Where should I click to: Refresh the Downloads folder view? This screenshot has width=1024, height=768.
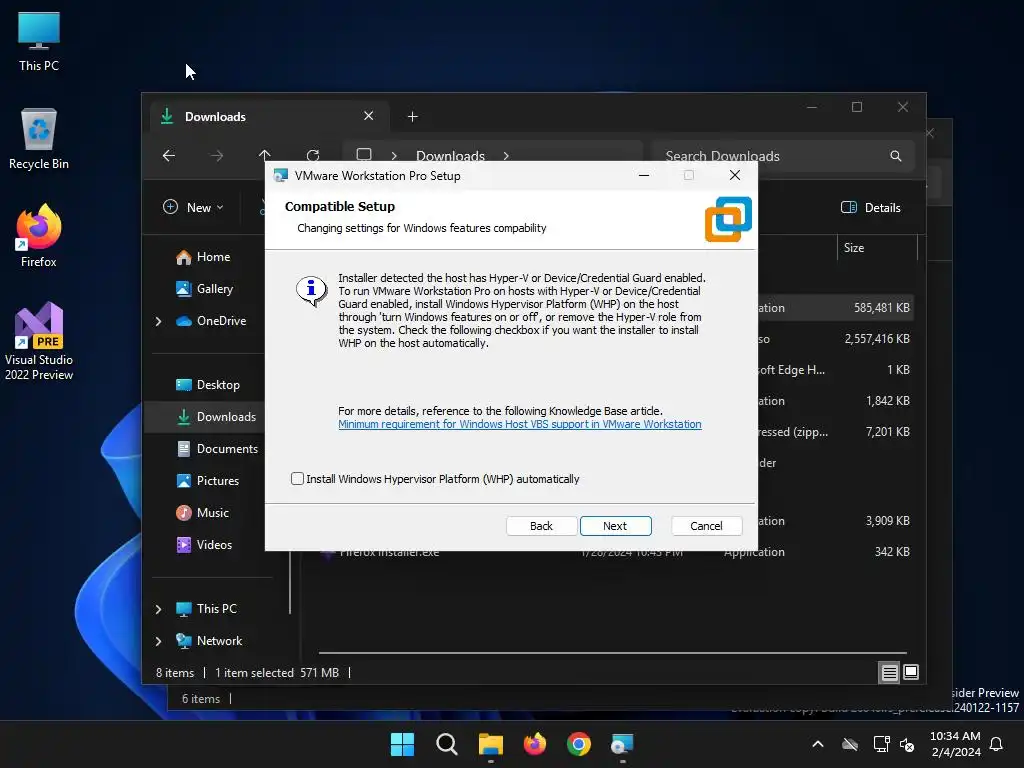tap(313, 155)
